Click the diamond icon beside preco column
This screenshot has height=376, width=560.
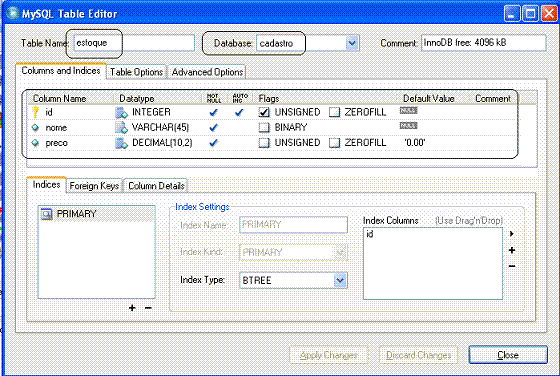tap(35, 143)
